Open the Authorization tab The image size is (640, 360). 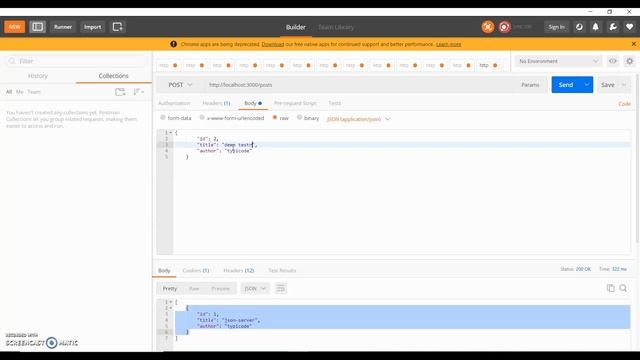[174, 103]
